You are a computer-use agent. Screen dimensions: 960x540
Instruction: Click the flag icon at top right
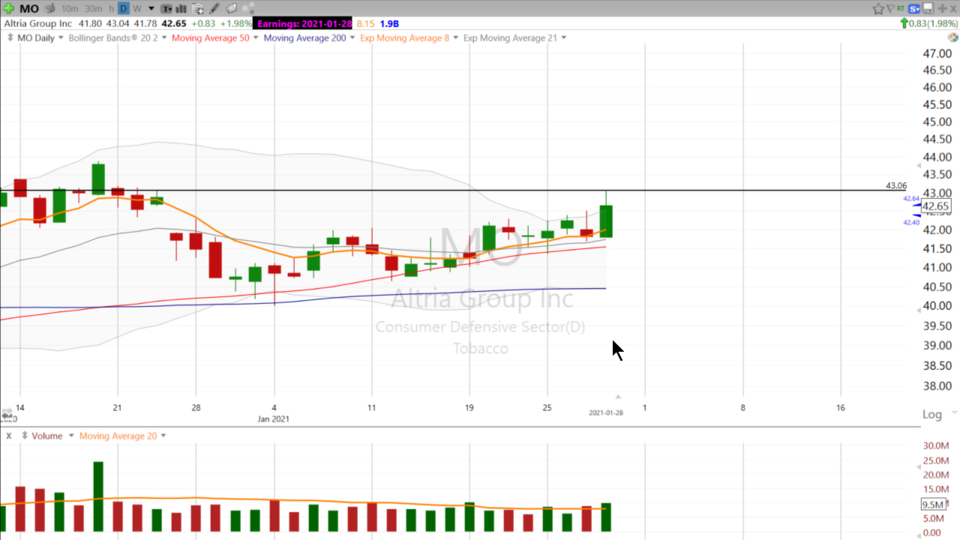[x=891, y=8]
